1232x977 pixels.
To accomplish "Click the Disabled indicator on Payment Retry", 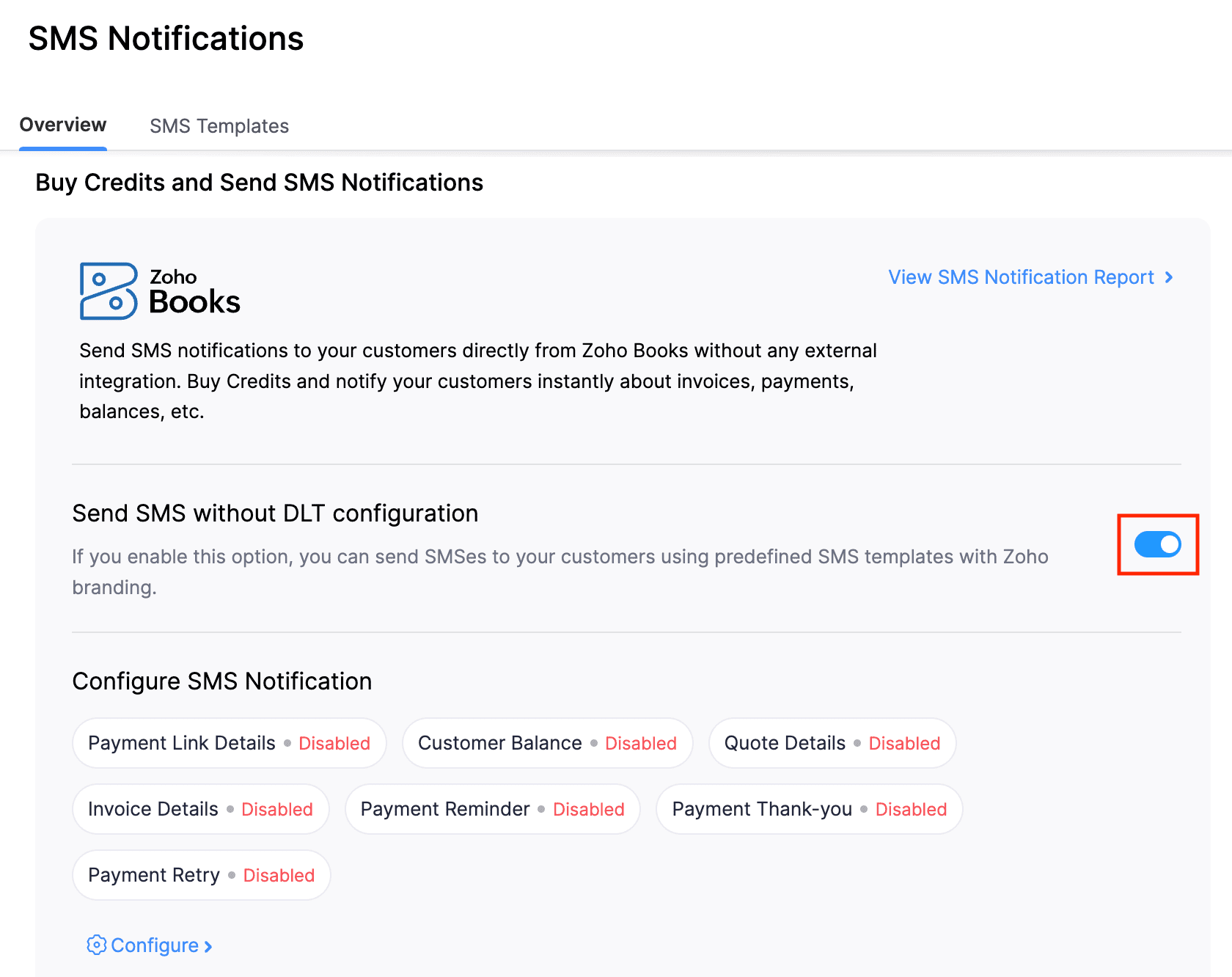I will tap(278, 874).
